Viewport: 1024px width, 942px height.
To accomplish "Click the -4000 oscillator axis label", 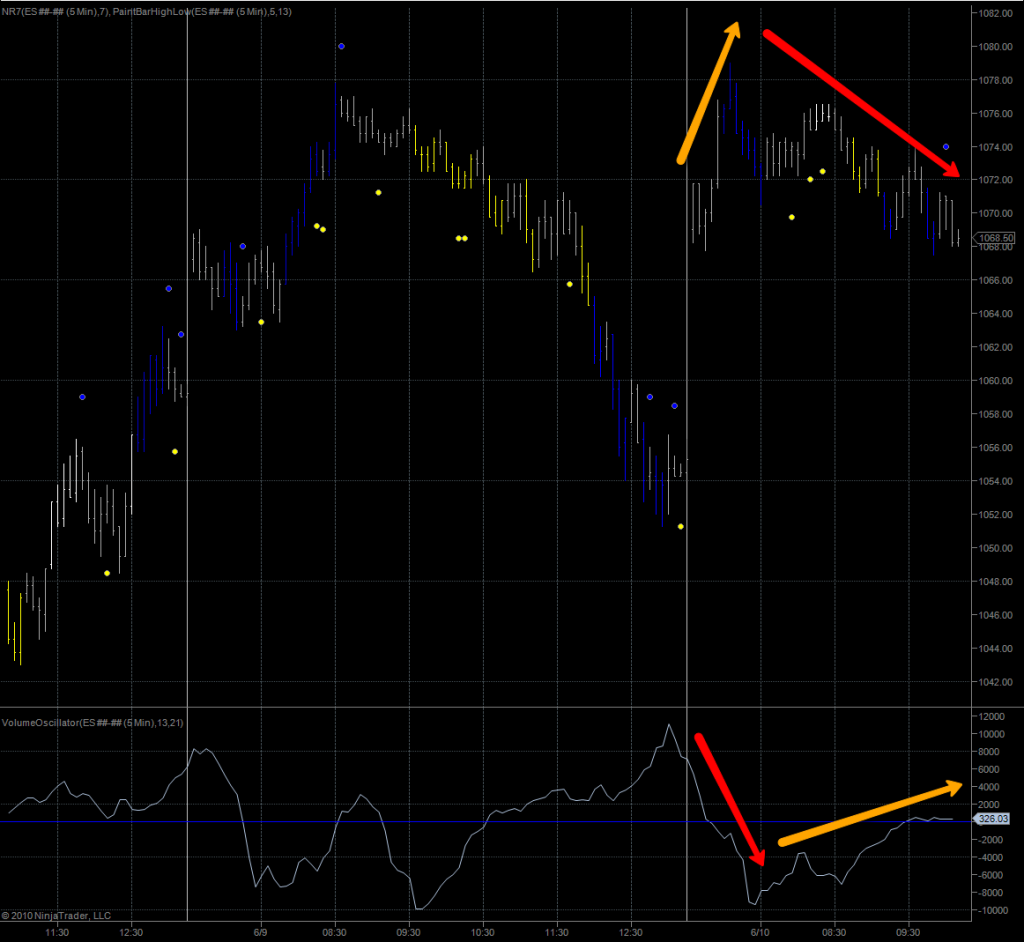I will pyautogui.click(x=989, y=857).
